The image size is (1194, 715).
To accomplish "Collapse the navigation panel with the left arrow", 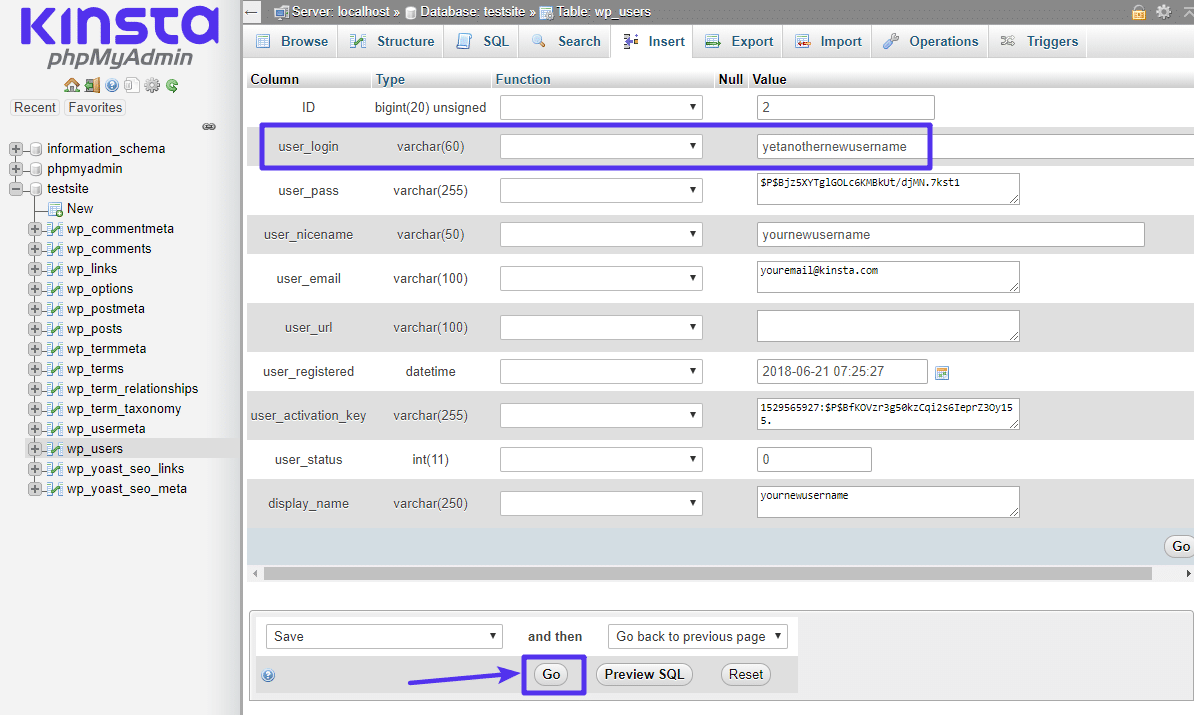I will [253, 12].
